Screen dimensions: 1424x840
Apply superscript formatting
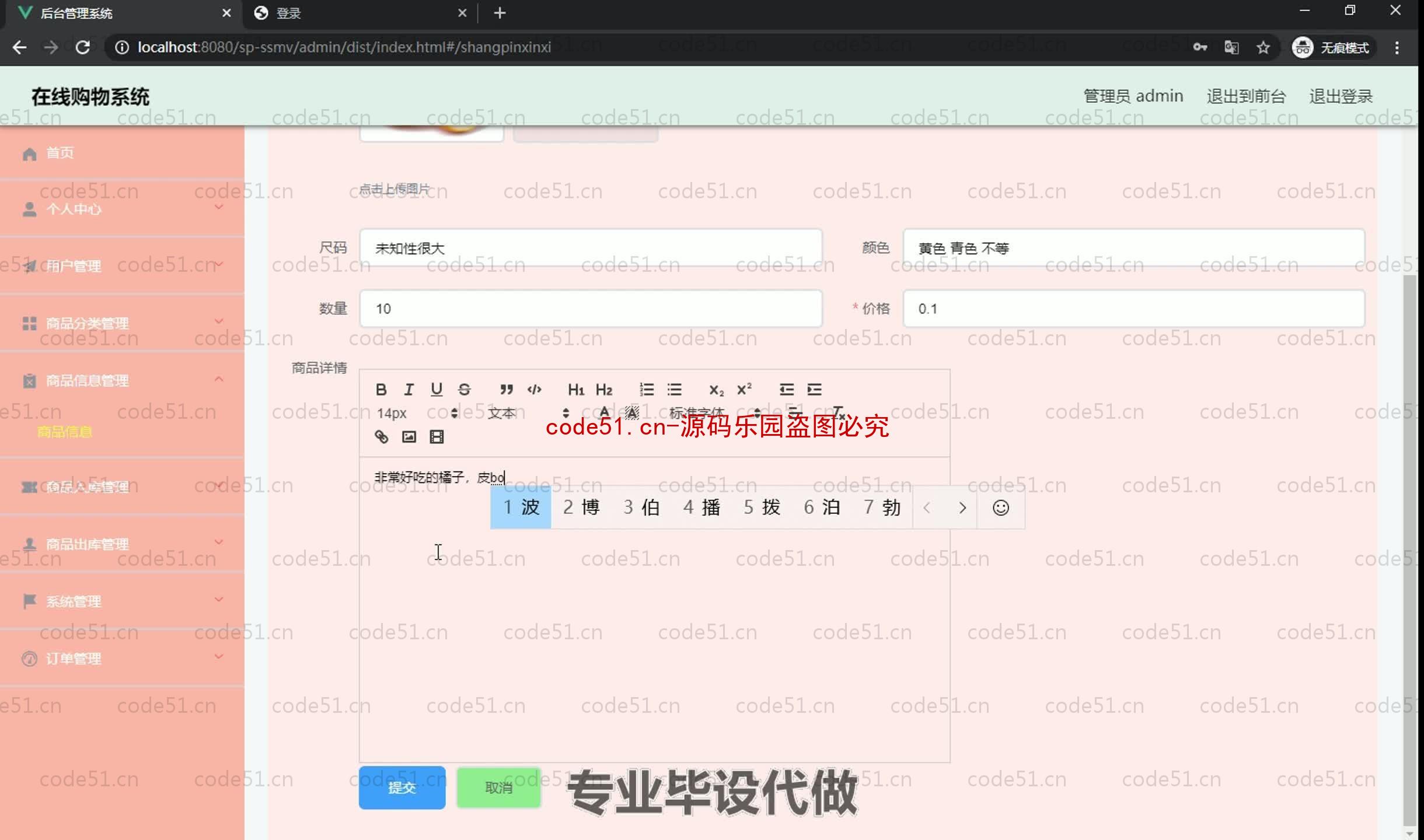(744, 389)
